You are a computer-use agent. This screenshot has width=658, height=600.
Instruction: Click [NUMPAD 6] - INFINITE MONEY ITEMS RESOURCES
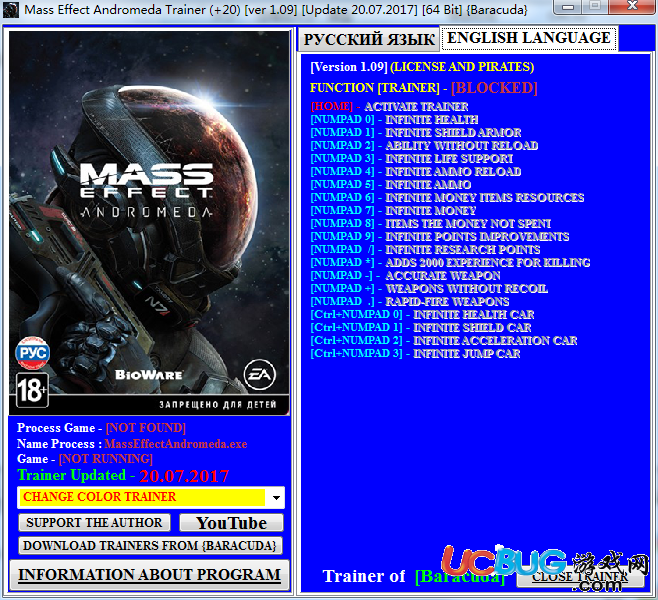click(x=447, y=198)
